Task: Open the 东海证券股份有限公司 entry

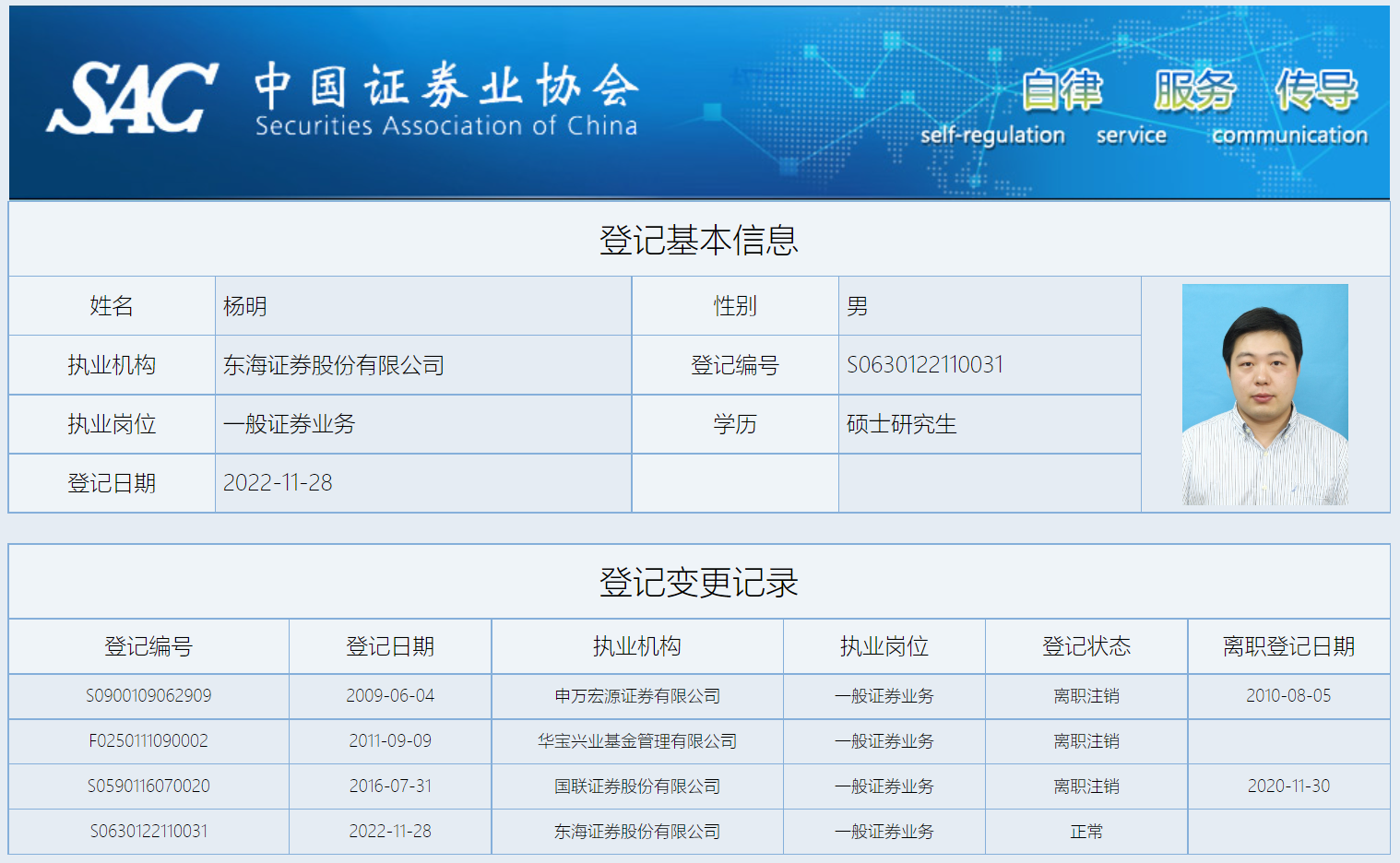Action: pos(635,831)
